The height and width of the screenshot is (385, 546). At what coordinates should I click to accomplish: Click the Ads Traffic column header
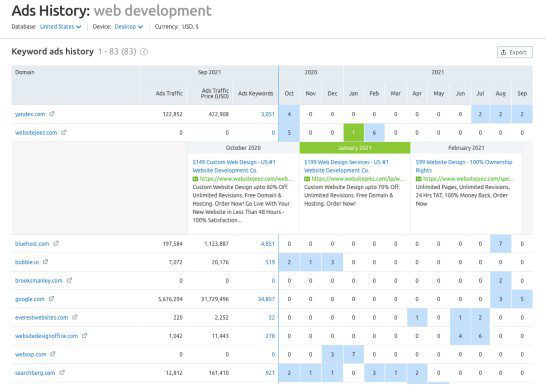pyautogui.click(x=169, y=93)
